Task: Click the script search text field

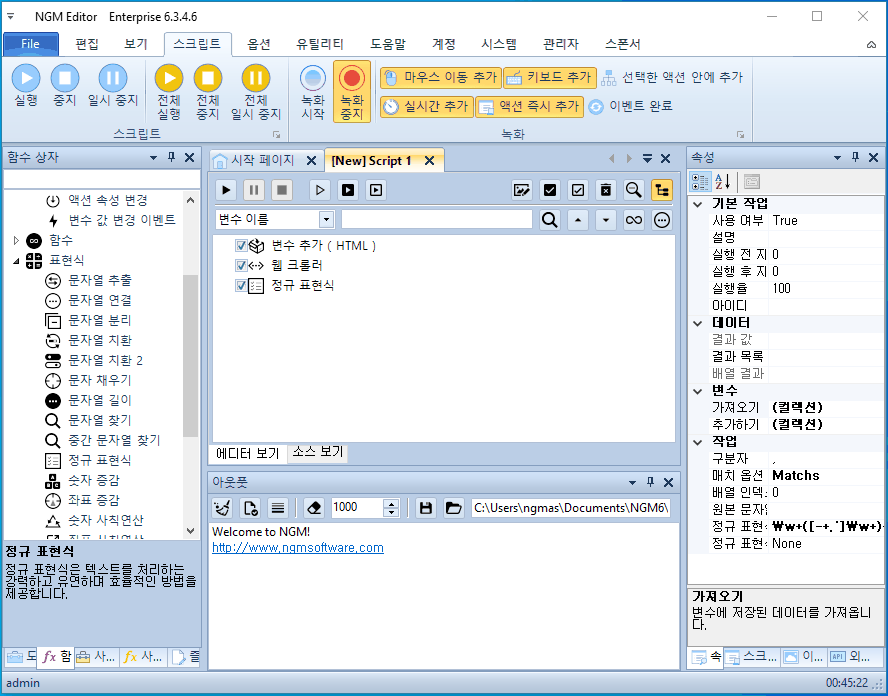Action: pos(437,220)
